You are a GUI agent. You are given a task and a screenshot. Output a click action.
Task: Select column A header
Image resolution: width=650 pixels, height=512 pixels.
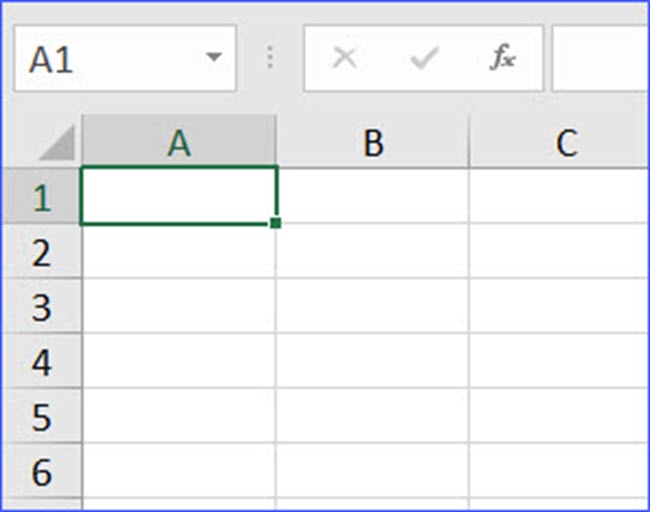click(179, 141)
